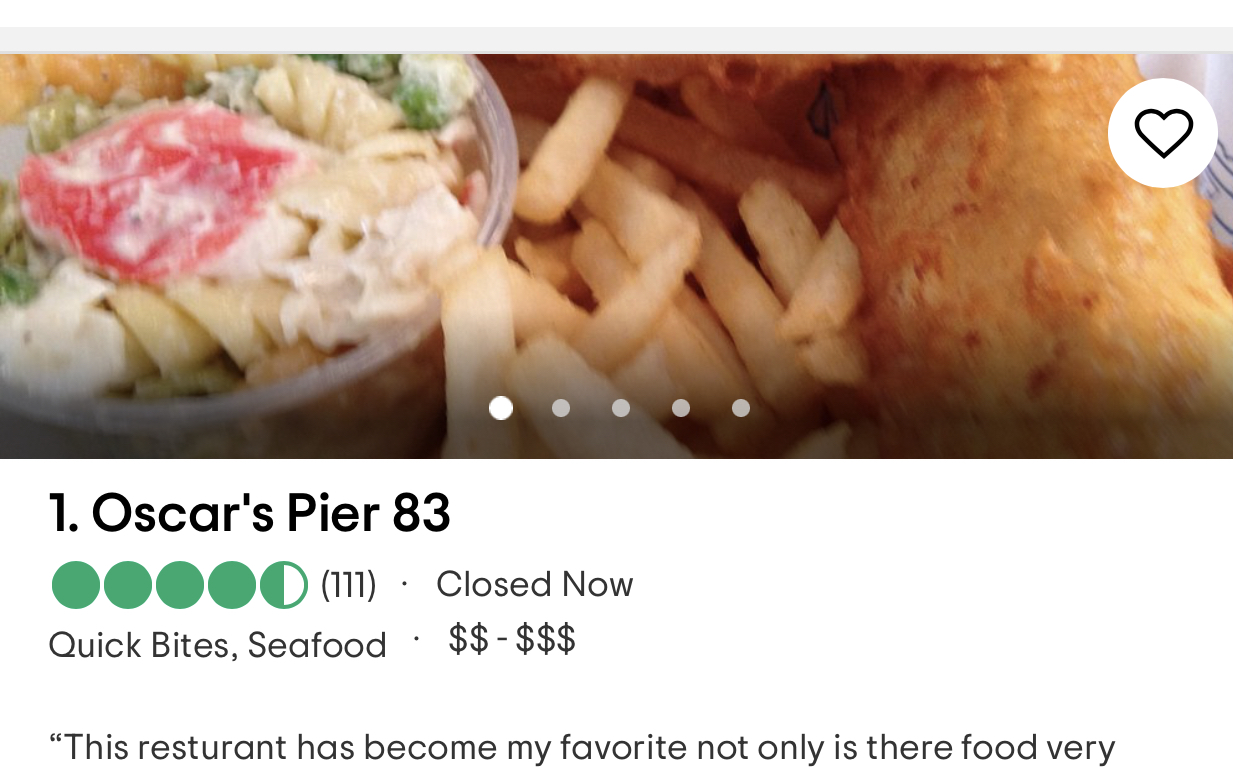Click the green rating bubbles row
This screenshot has height=771, width=1233.
pyautogui.click(x=180, y=585)
